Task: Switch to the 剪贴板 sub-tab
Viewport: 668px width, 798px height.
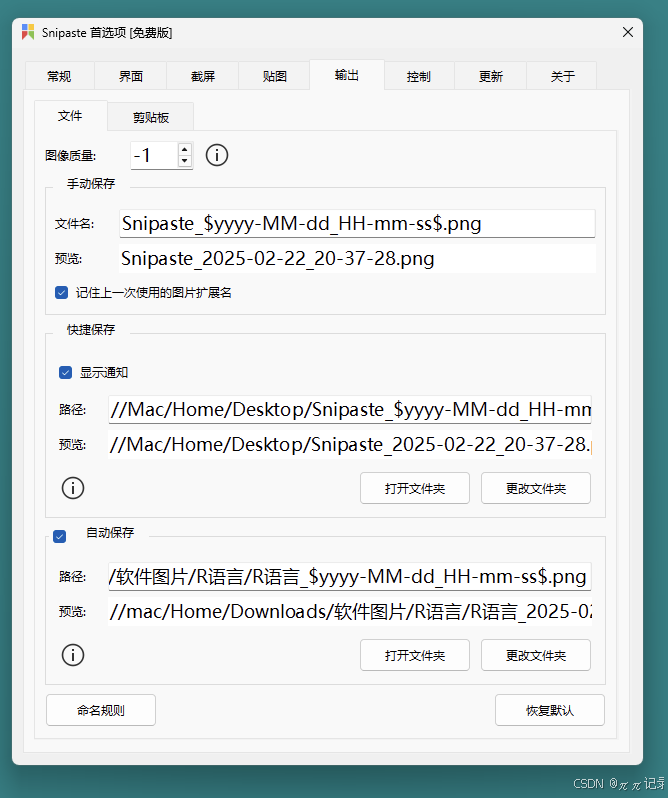Action: (x=151, y=118)
